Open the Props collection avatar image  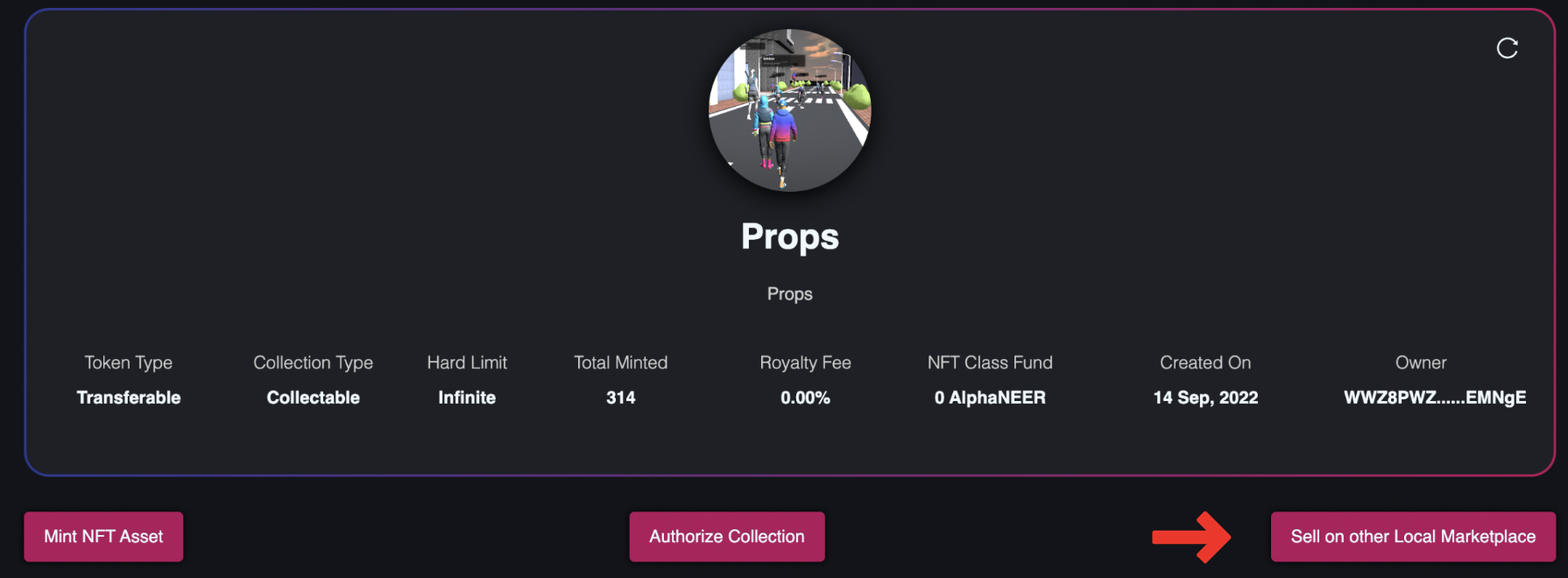click(789, 110)
